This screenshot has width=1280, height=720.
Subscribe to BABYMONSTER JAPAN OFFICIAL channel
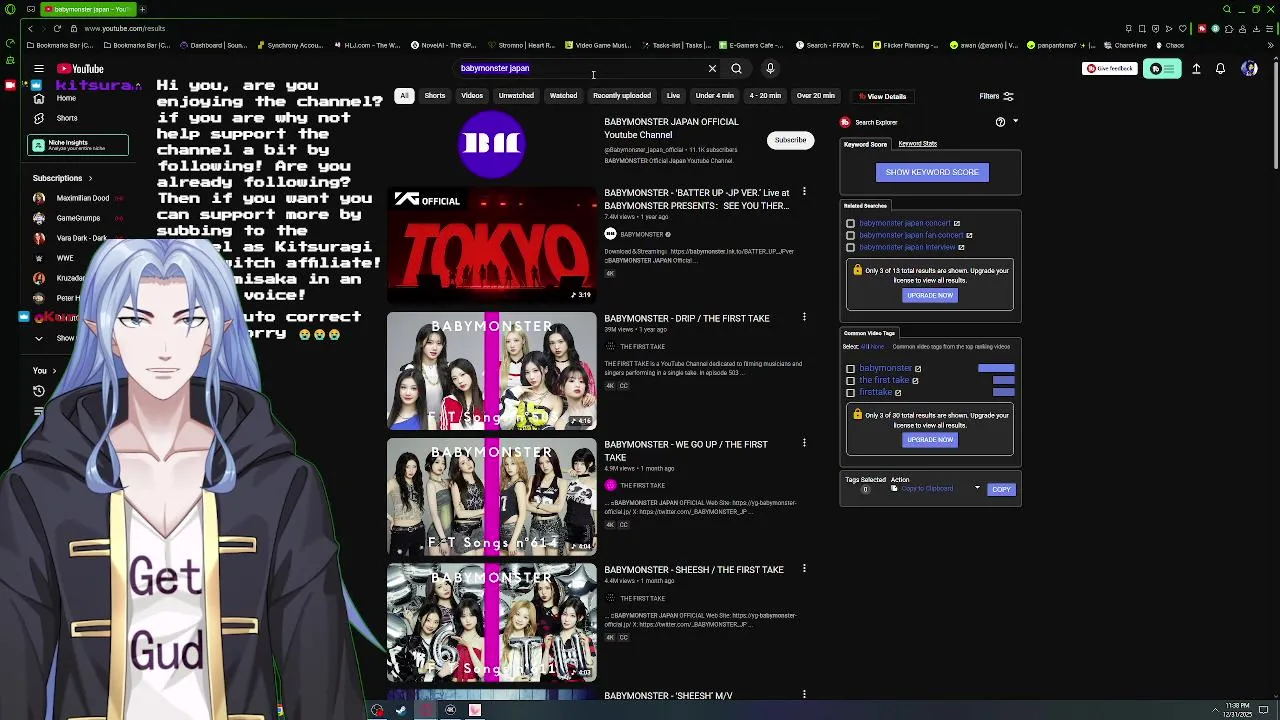[x=790, y=140]
